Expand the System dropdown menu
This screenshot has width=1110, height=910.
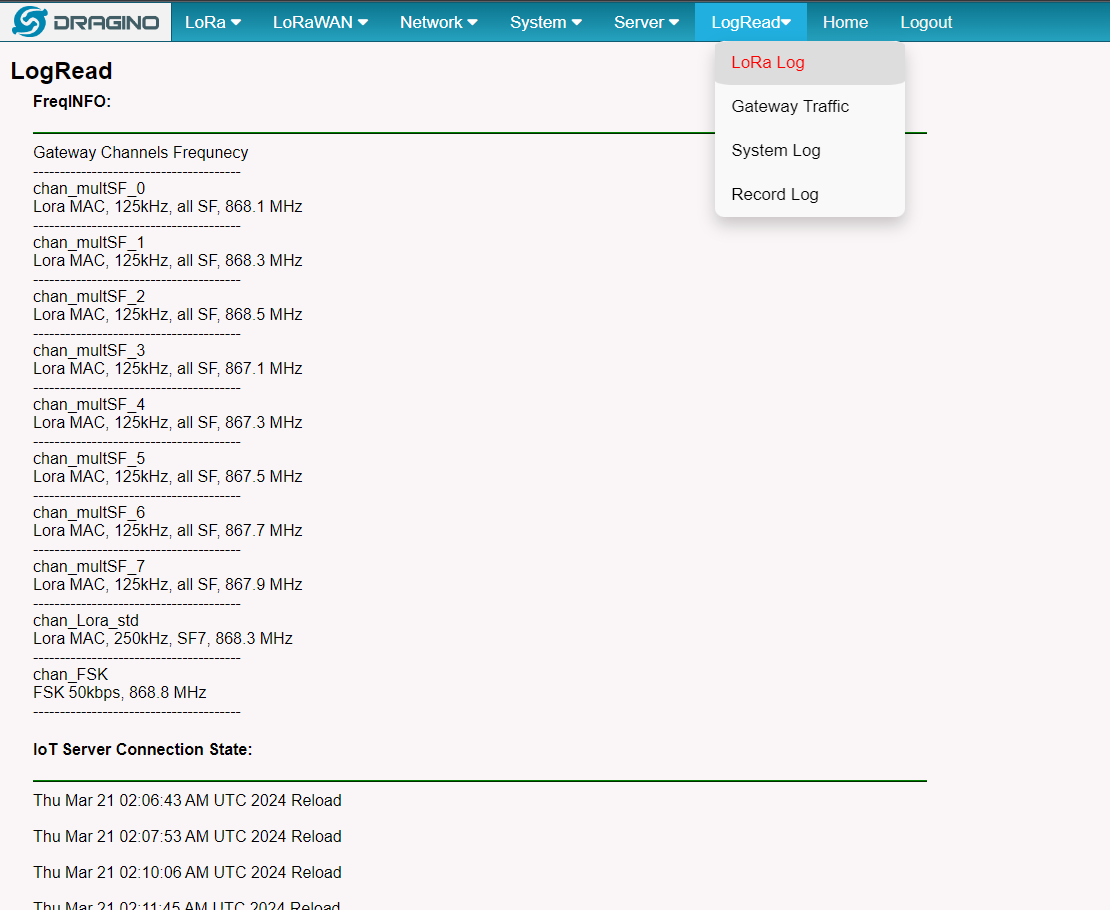pyautogui.click(x=546, y=22)
